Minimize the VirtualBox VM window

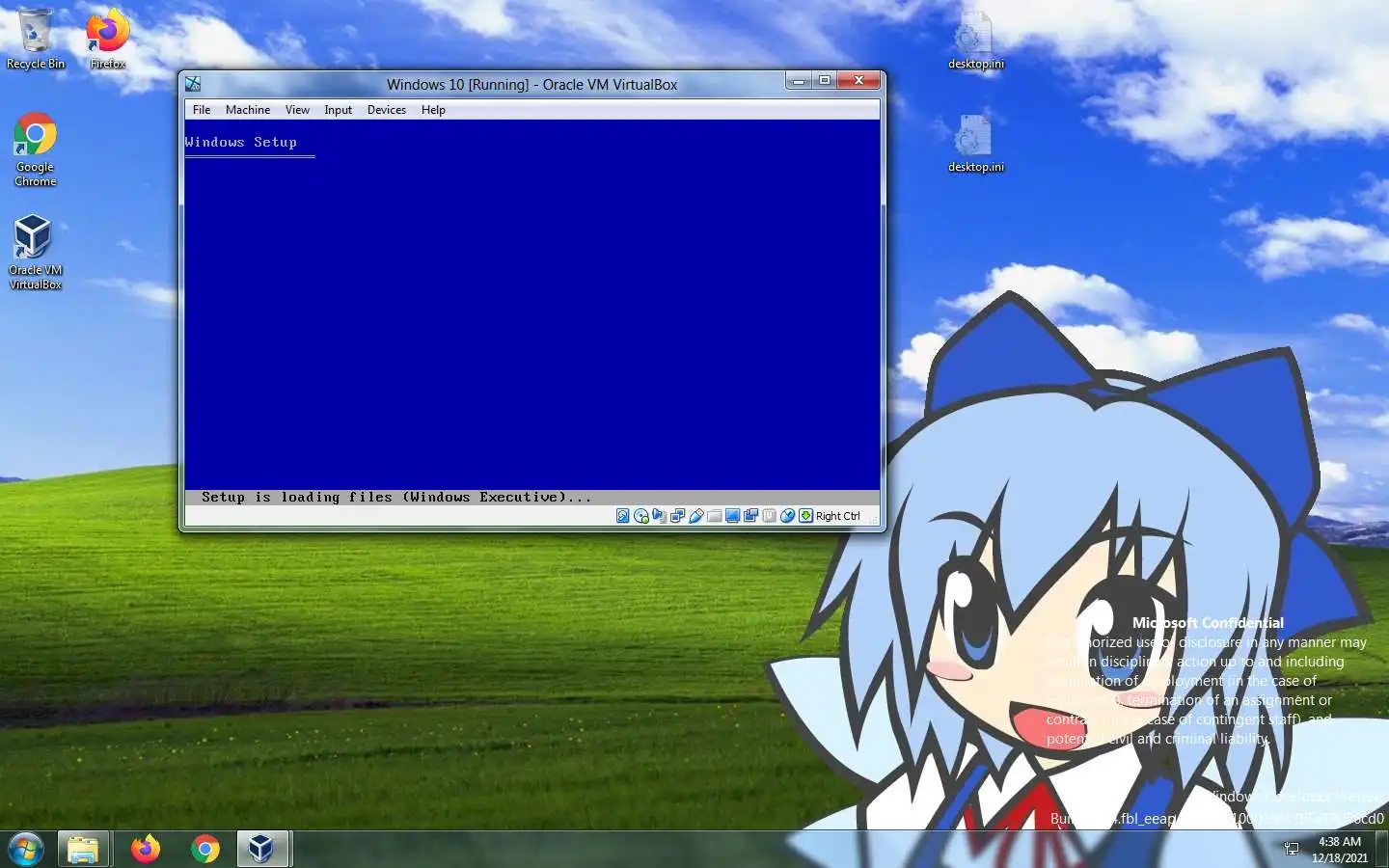(799, 81)
